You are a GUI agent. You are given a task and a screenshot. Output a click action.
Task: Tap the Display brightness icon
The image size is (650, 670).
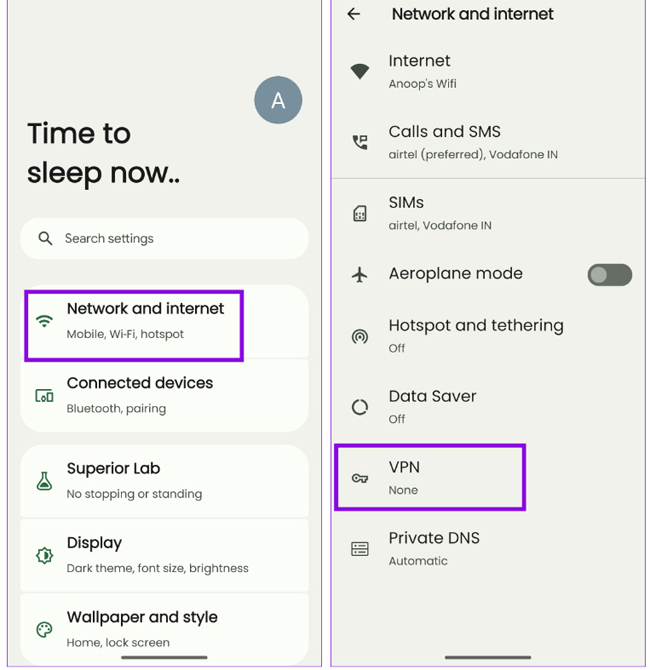tap(44, 555)
